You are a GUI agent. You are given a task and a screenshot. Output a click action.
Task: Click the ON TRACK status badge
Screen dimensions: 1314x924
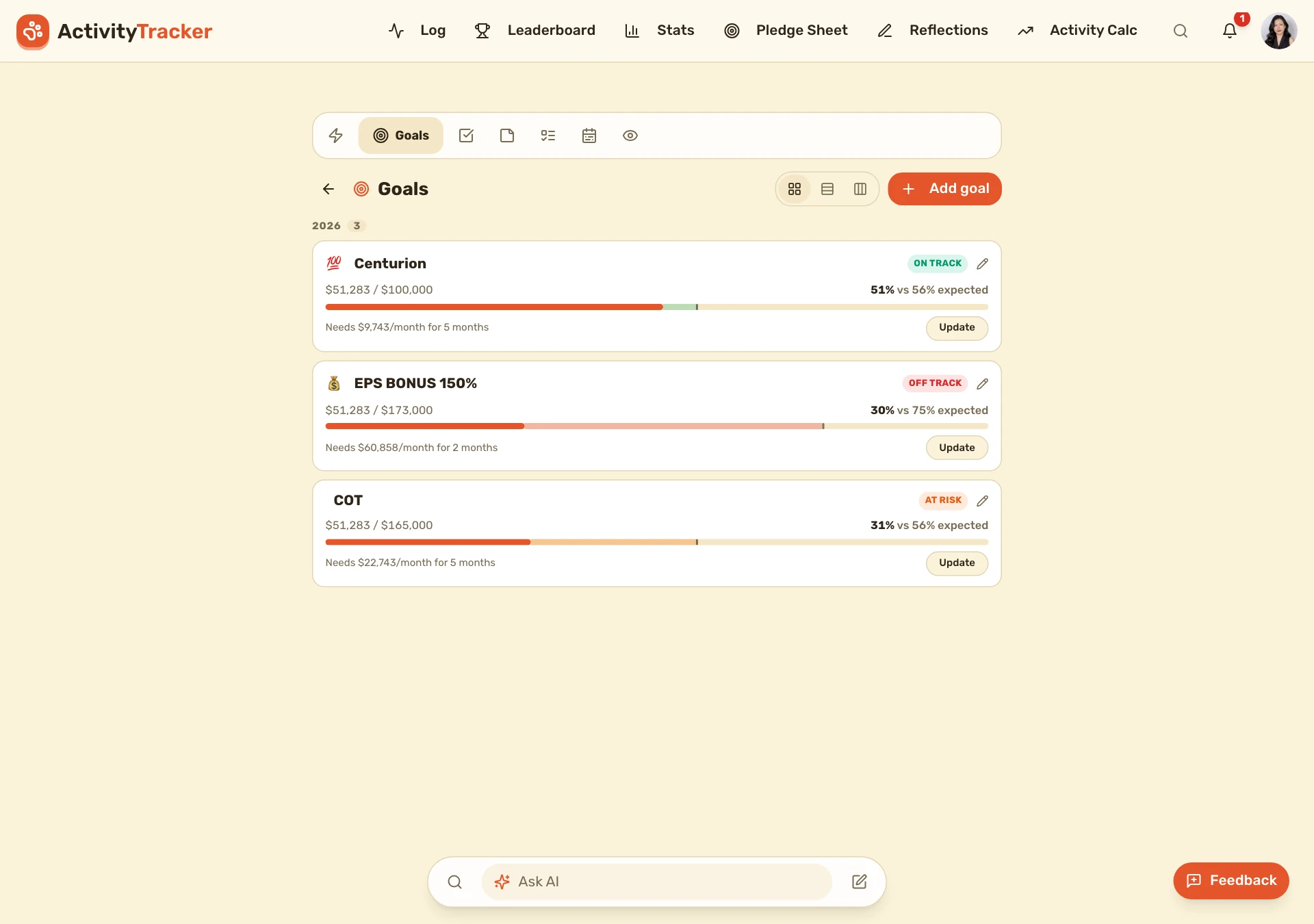938,264
